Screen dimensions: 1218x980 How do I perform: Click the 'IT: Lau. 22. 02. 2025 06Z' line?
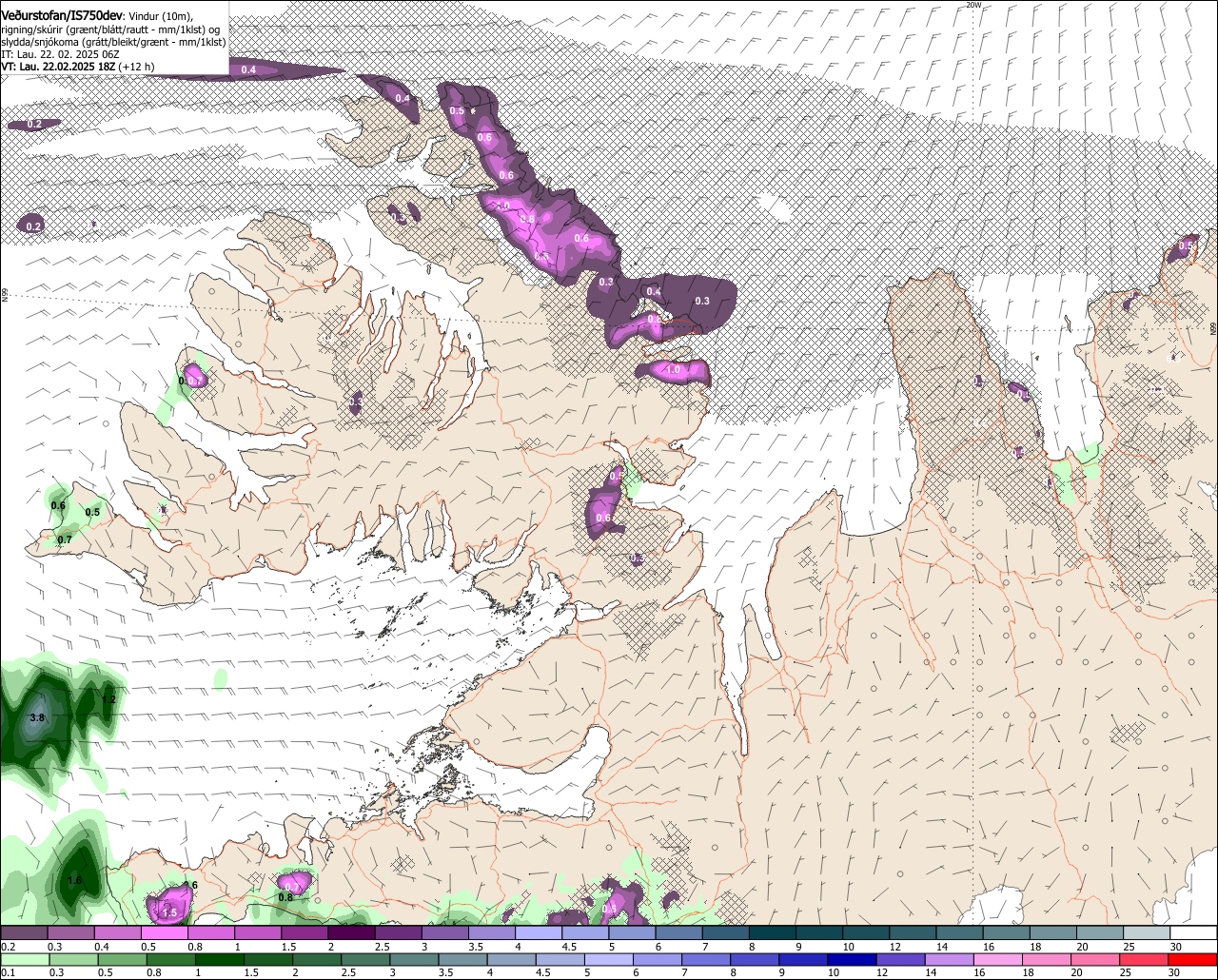coord(60,54)
